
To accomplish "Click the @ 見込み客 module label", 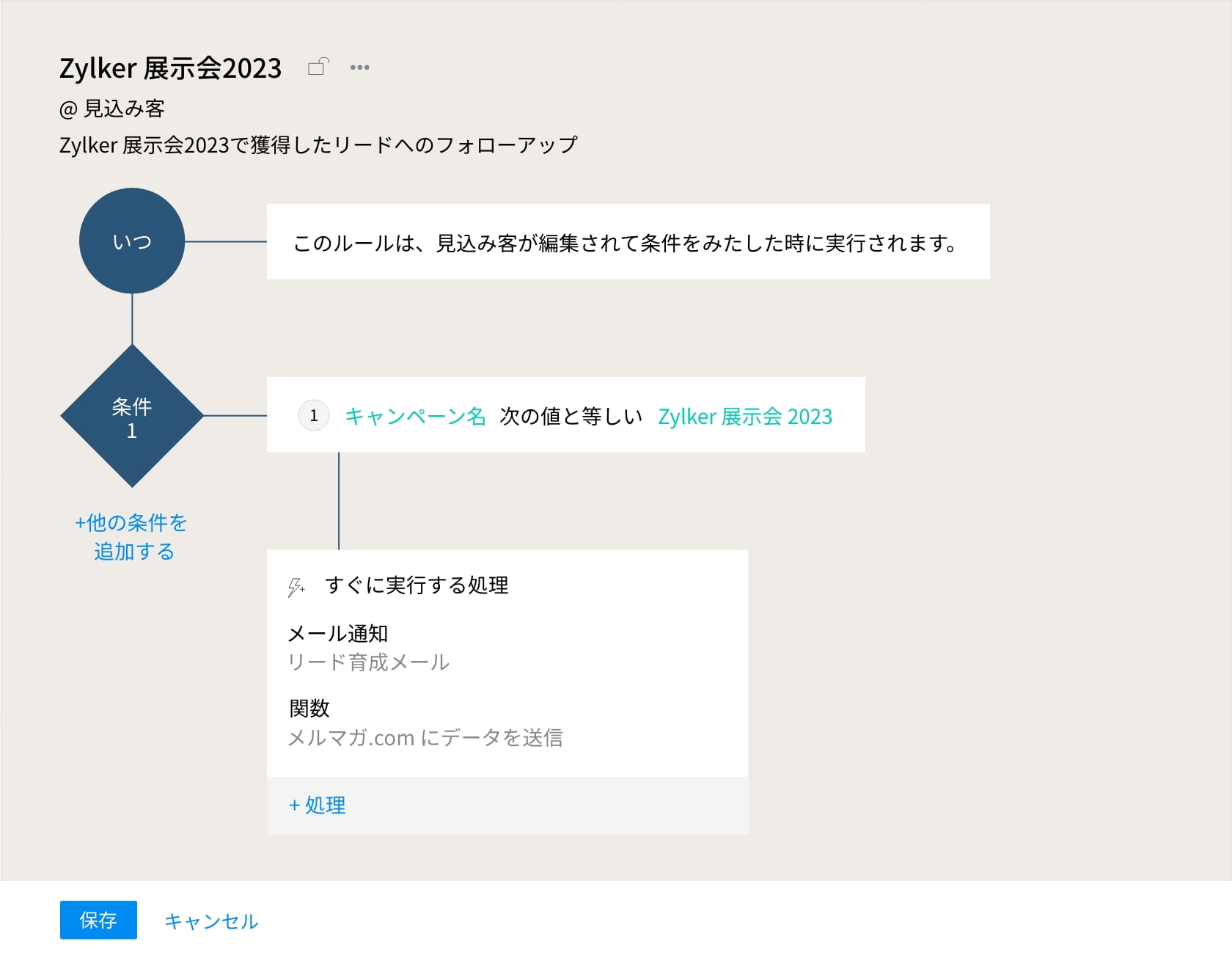I will coord(112,109).
